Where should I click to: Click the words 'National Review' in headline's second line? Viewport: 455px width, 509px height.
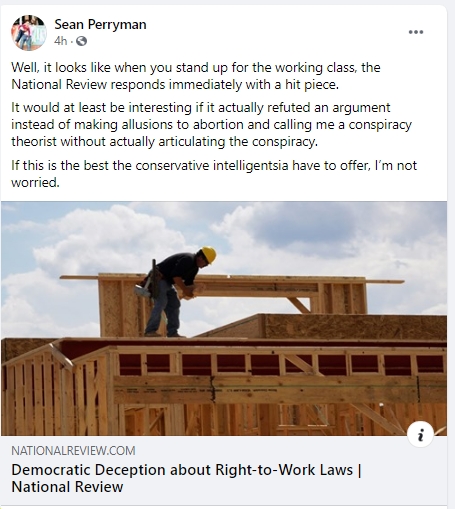[x=67, y=487]
